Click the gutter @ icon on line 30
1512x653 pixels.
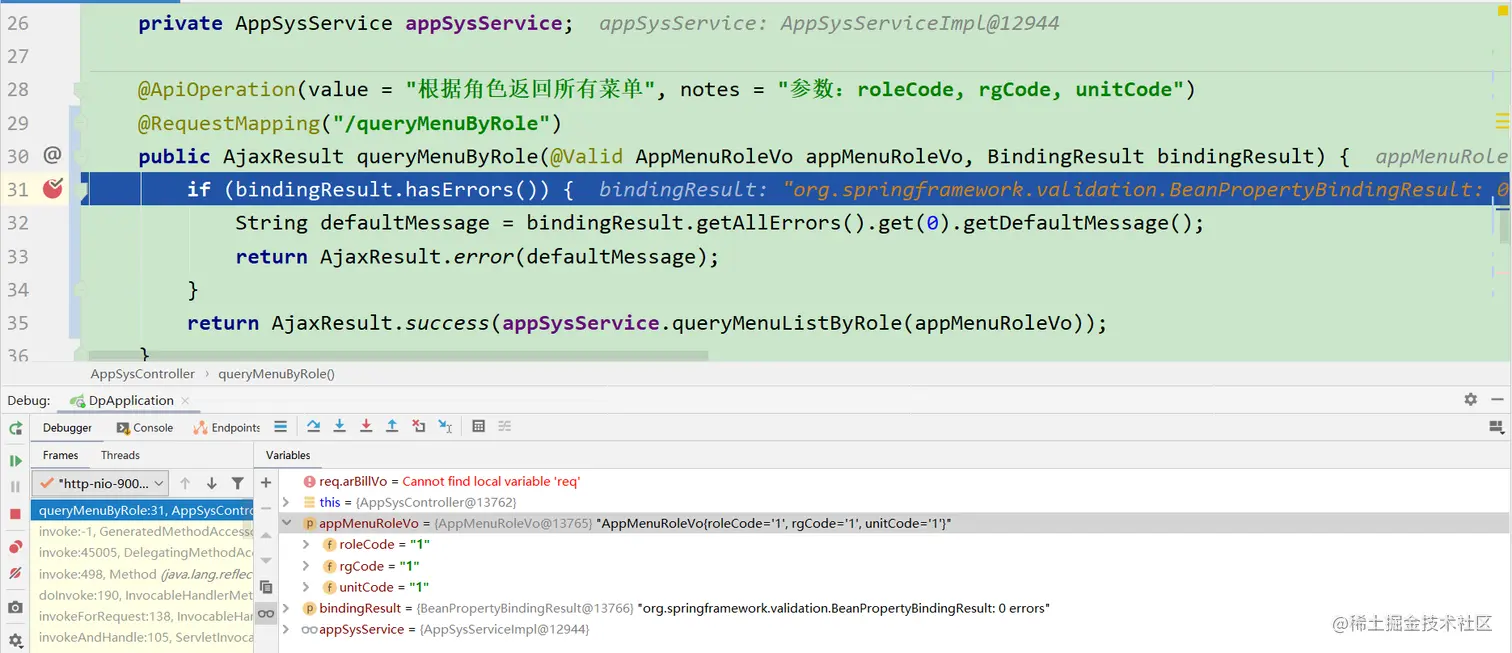[52, 155]
